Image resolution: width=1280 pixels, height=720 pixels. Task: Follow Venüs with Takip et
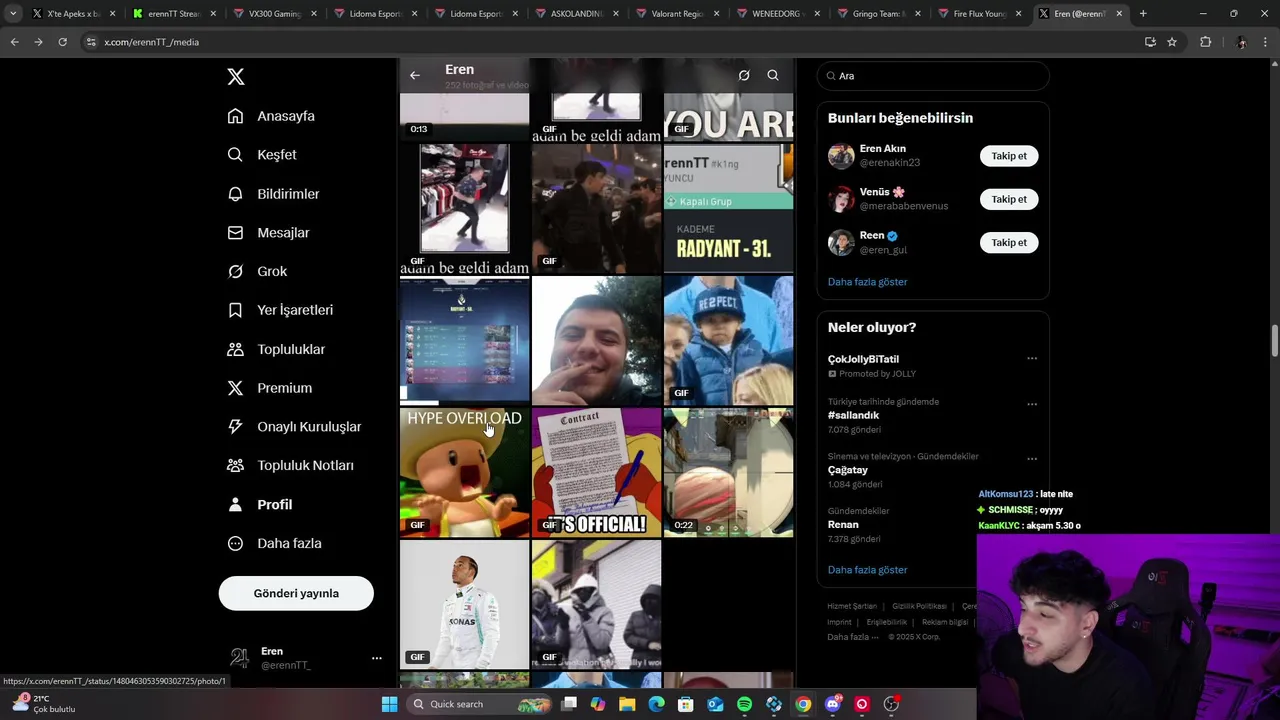(x=1009, y=199)
